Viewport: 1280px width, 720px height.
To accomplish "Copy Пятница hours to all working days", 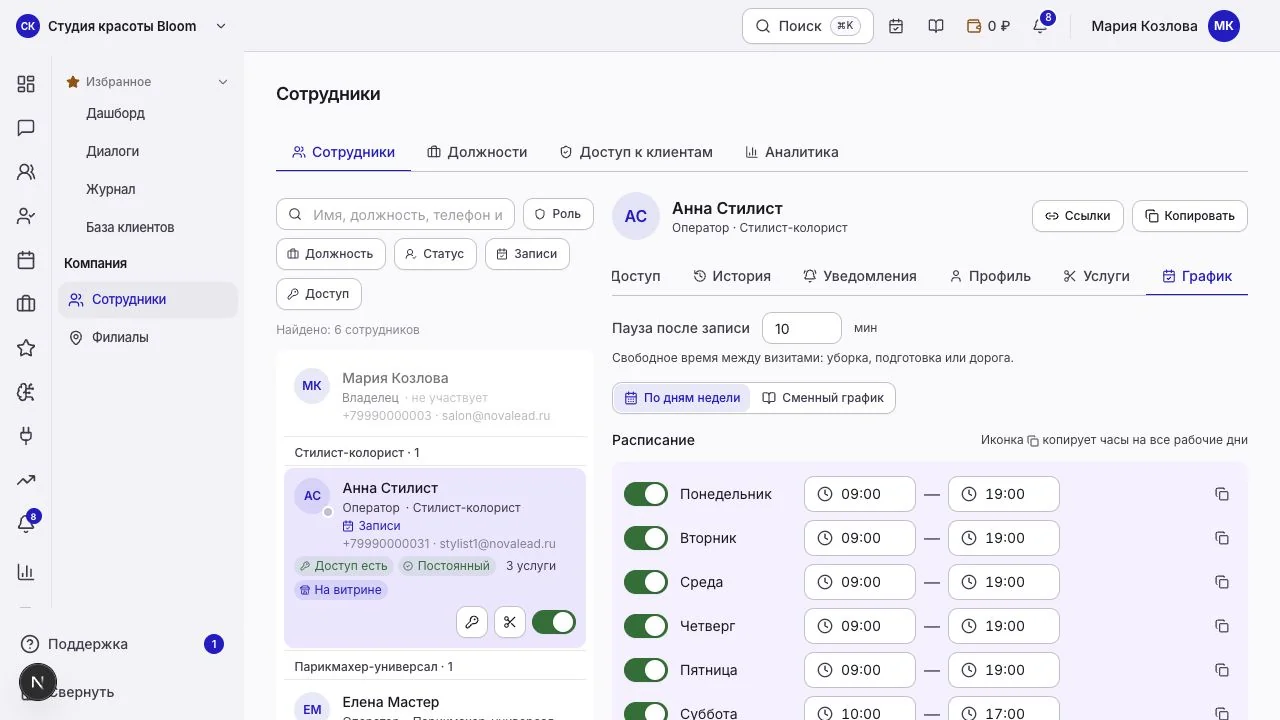I will (x=1222, y=670).
